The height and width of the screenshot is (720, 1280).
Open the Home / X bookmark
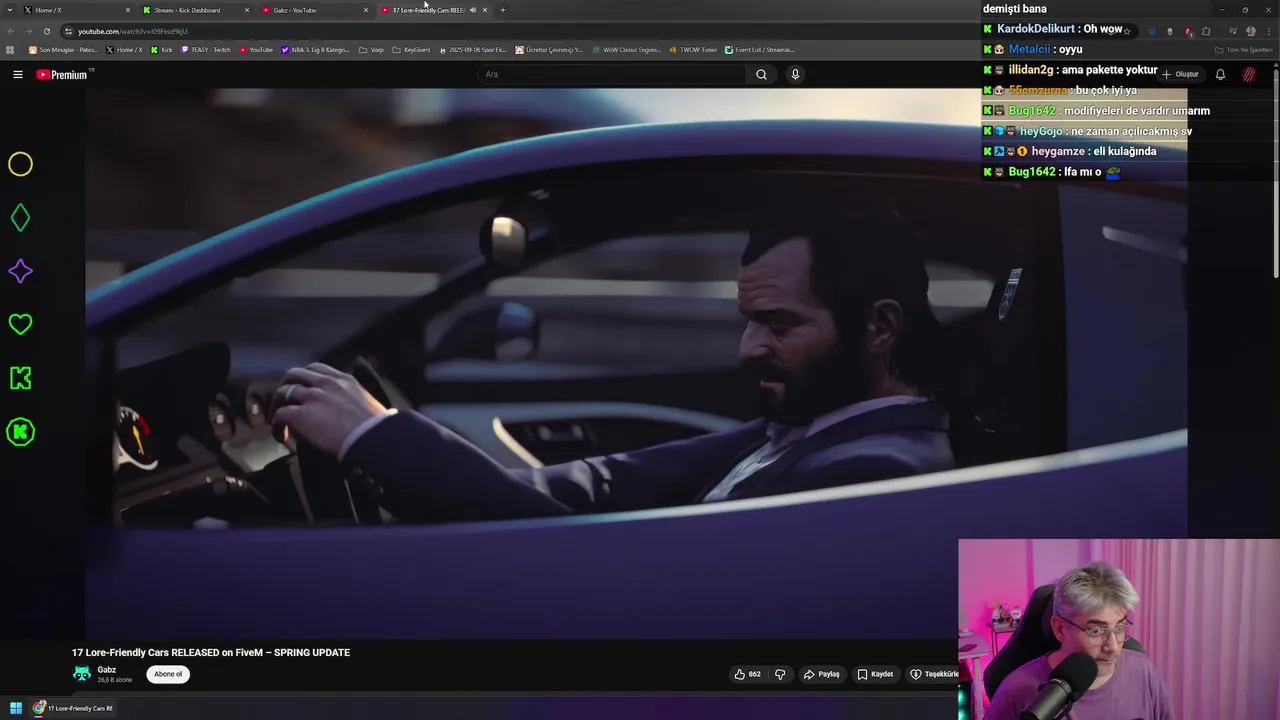pyautogui.click(x=124, y=50)
